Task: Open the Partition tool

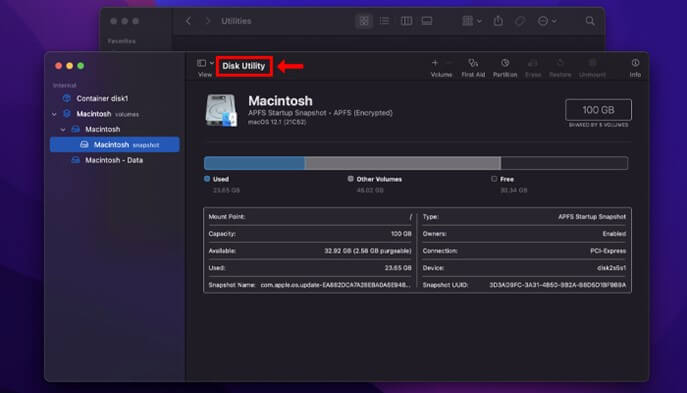Action: [x=505, y=63]
